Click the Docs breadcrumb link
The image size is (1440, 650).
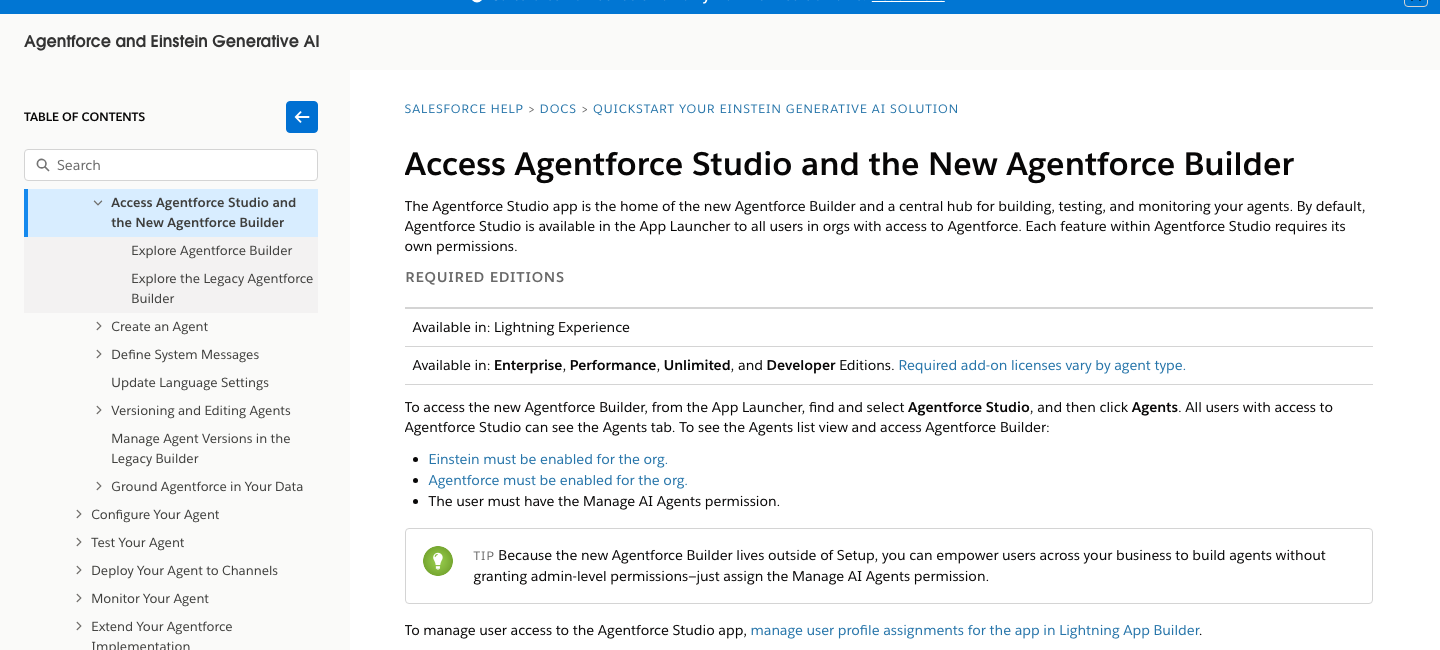[558, 109]
